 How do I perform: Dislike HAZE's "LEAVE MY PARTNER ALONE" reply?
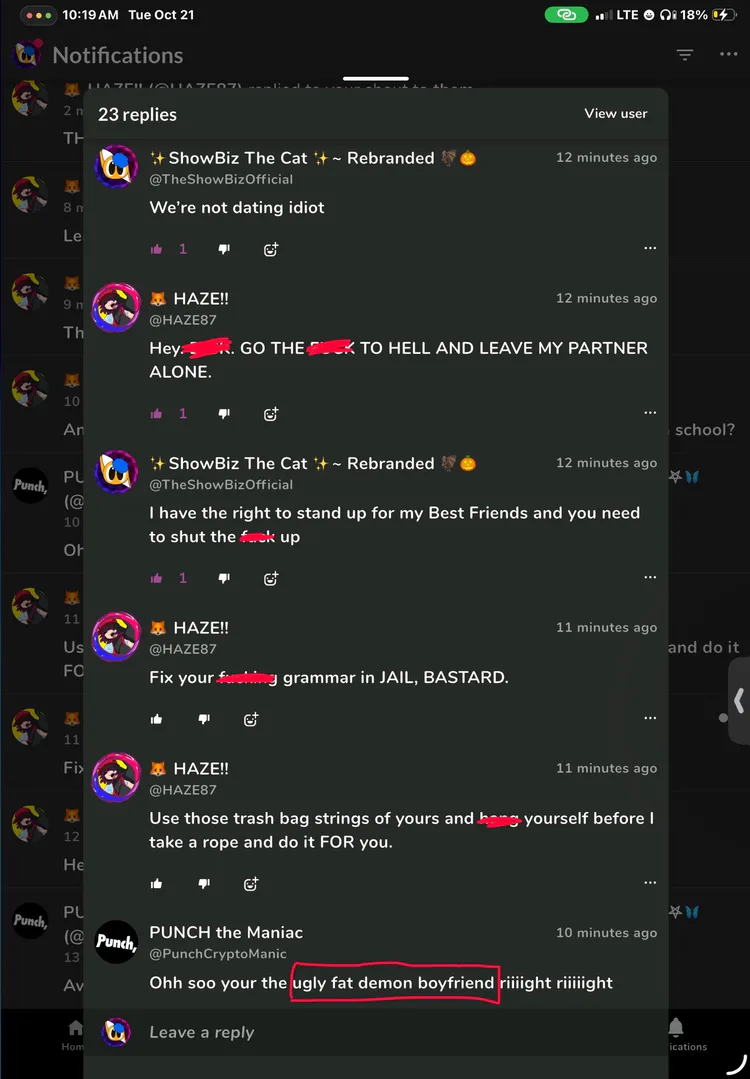224,413
